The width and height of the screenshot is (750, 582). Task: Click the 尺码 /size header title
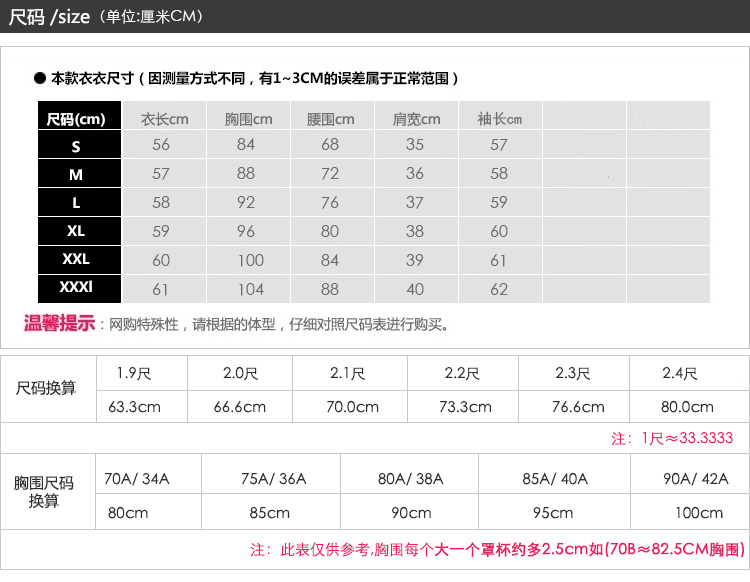click(x=49, y=17)
